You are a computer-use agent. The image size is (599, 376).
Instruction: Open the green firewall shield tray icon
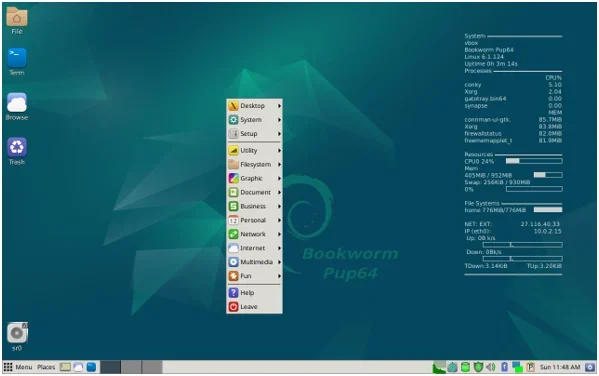point(478,367)
